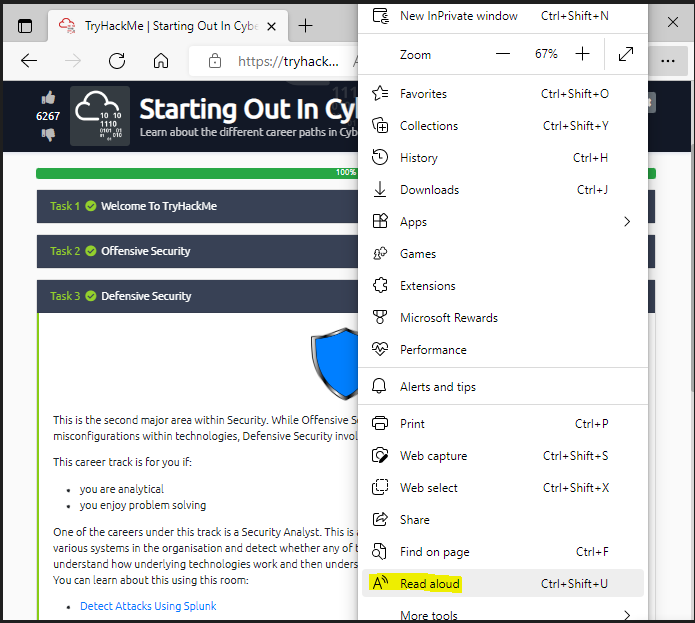The image size is (695, 623).
Task: Click the Find on page label
Action: pyautogui.click(x=434, y=552)
